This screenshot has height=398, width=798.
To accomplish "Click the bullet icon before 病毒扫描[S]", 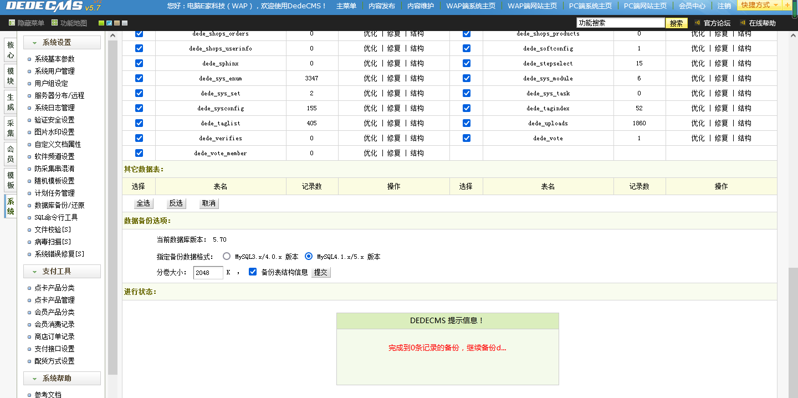I will coord(30,242).
